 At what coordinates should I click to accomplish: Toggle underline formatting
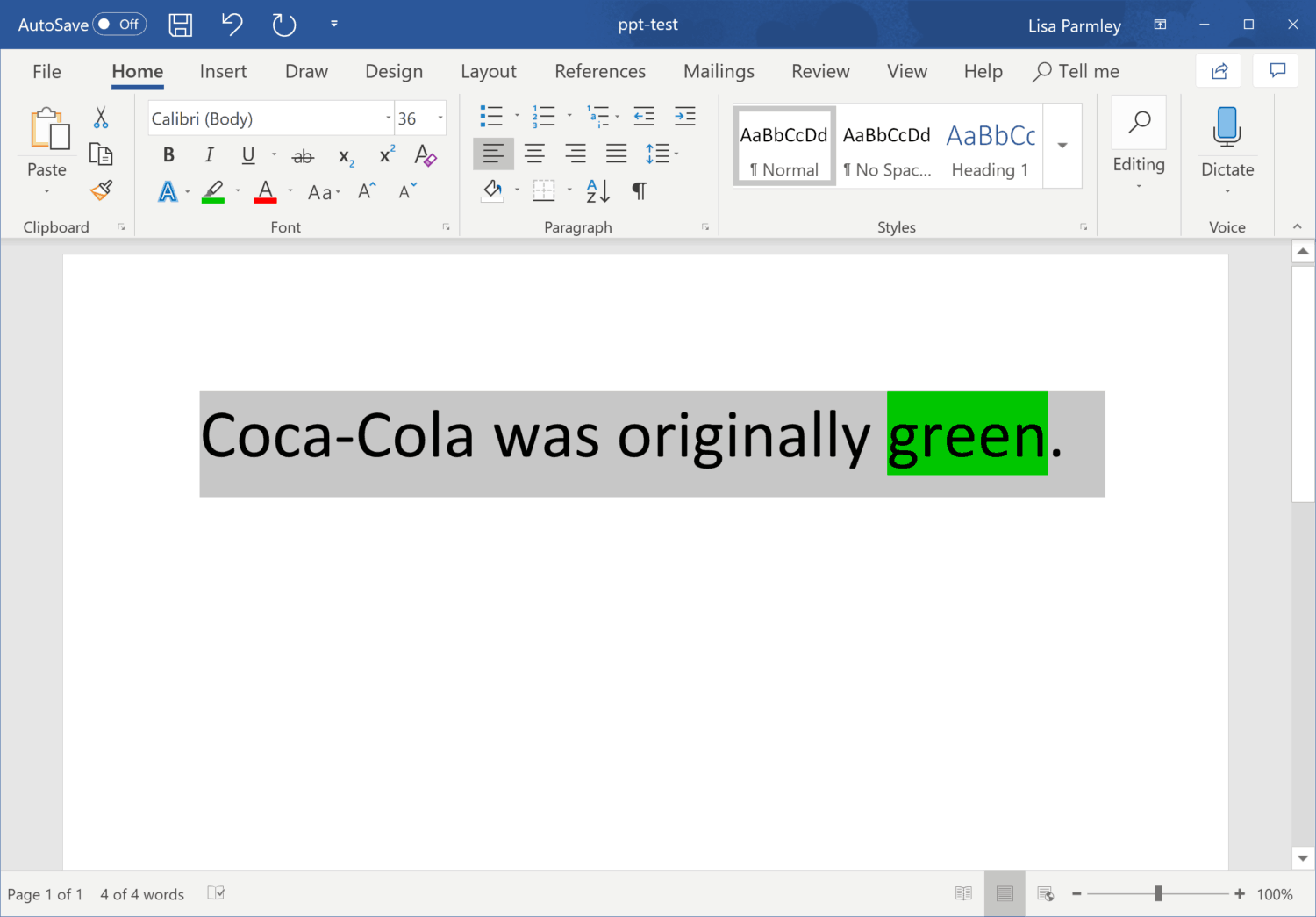point(248,155)
